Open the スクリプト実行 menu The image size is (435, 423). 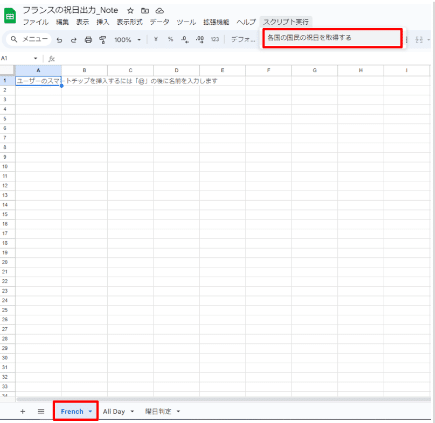(x=286, y=22)
